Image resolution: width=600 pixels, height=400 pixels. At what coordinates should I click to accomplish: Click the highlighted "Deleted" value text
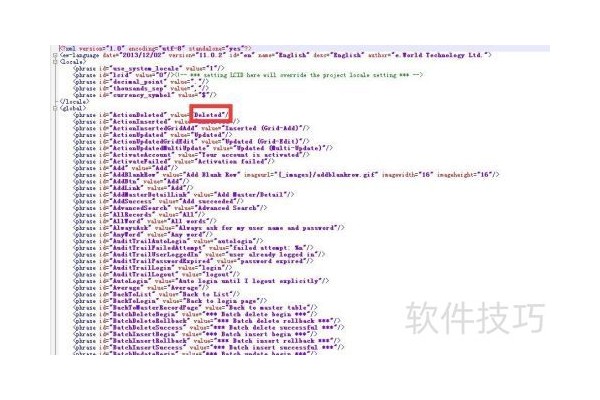coord(208,115)
